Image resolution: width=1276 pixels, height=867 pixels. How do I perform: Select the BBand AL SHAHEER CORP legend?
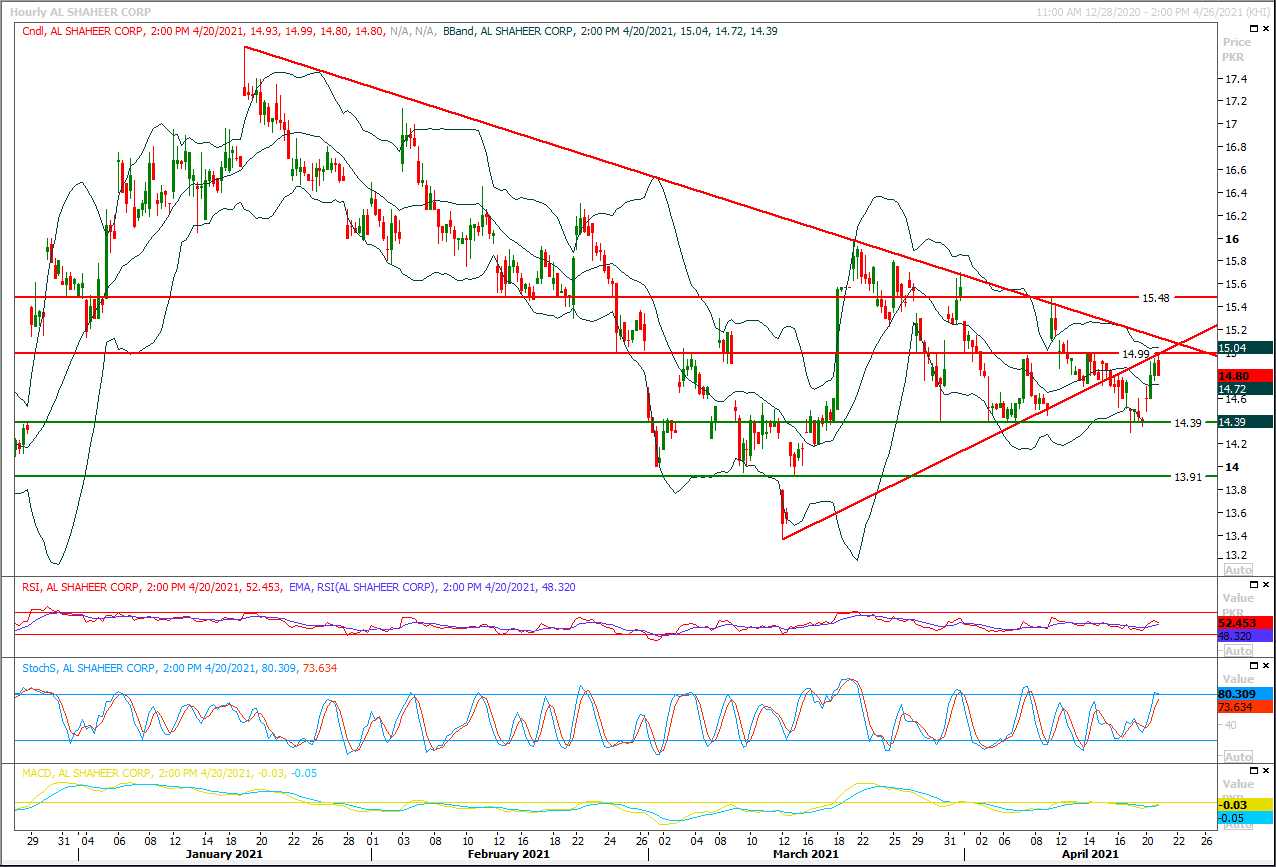tap(610, 31)
